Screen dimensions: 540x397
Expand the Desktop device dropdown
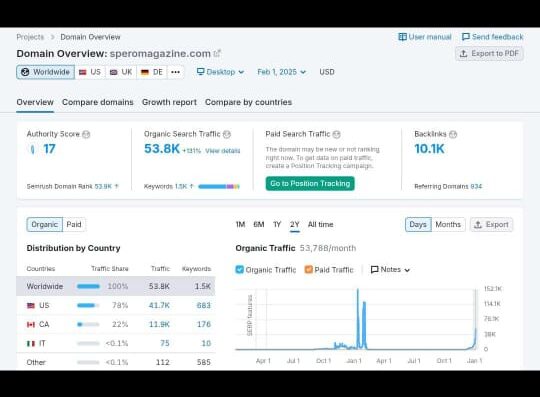tap(220, 72)
